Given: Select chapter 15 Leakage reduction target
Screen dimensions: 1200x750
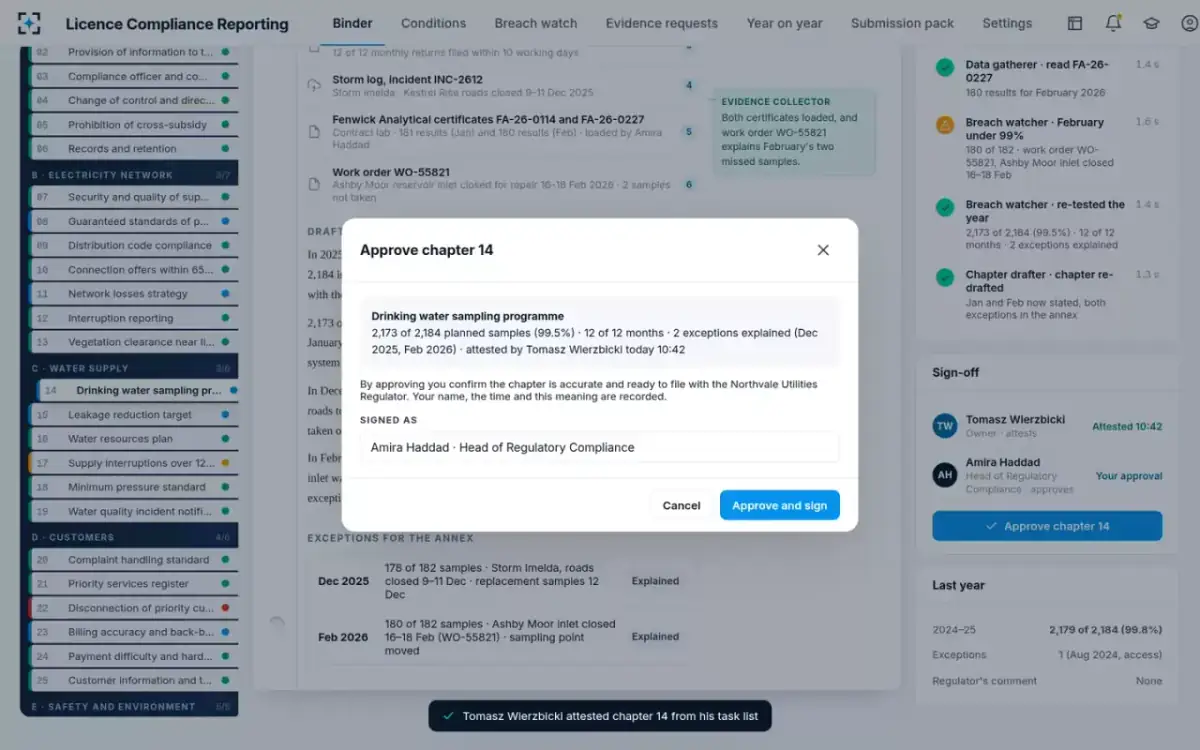Looking at the screenshot, I should tap(134, 415).
